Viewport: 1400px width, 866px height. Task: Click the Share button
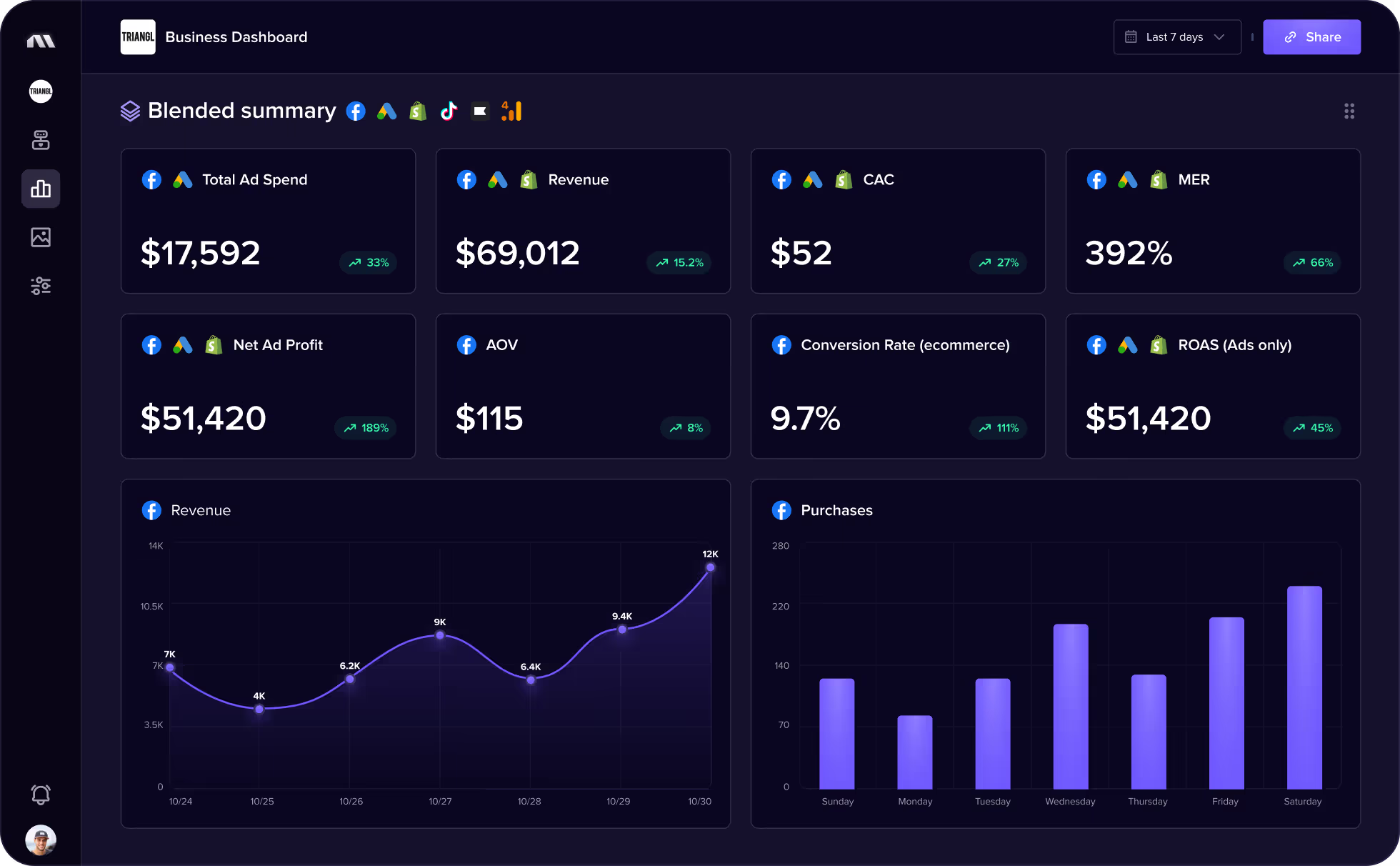point(1311,37)
